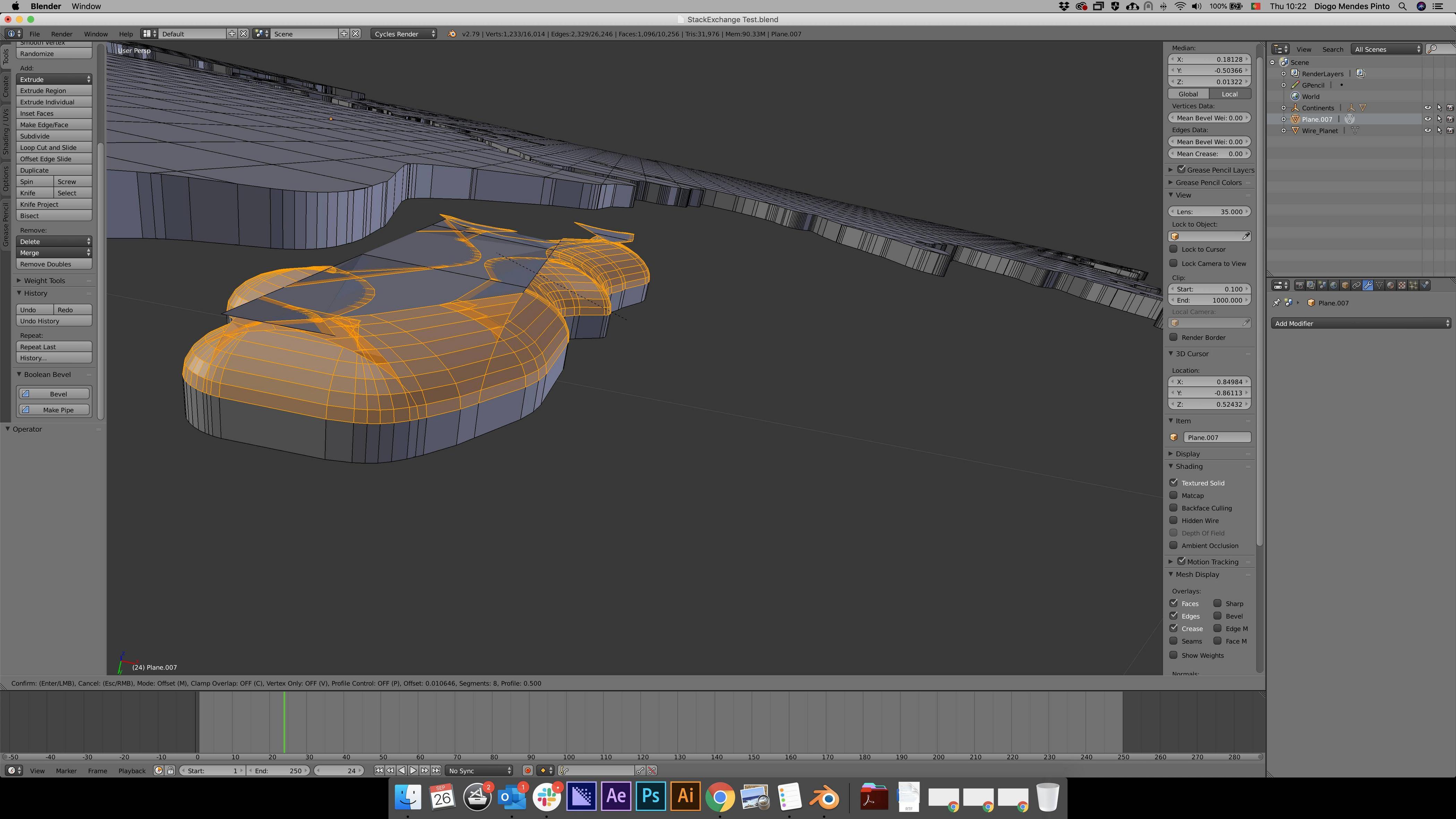Toggle visibility eye for Plane.007
1456x819 pixels.
click(x=1428, y=119)
